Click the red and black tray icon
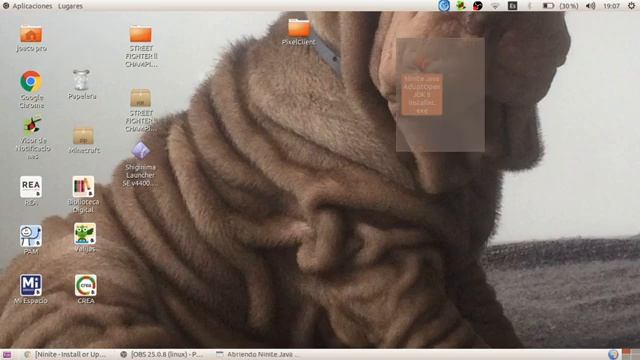The image size is (640, 360). tap(478, 6)
